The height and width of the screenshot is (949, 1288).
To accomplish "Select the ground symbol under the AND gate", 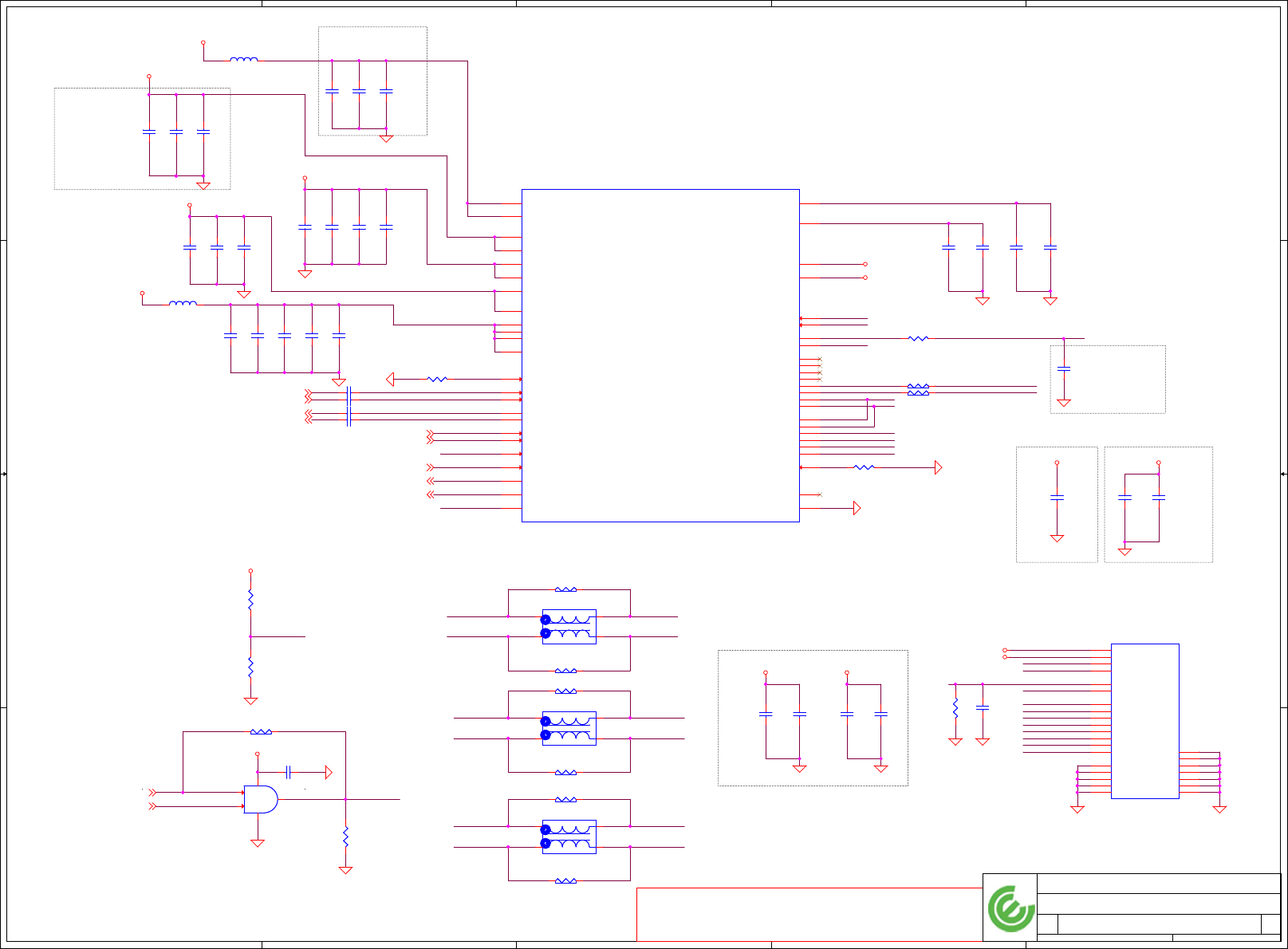I will [x=258, y=842].
